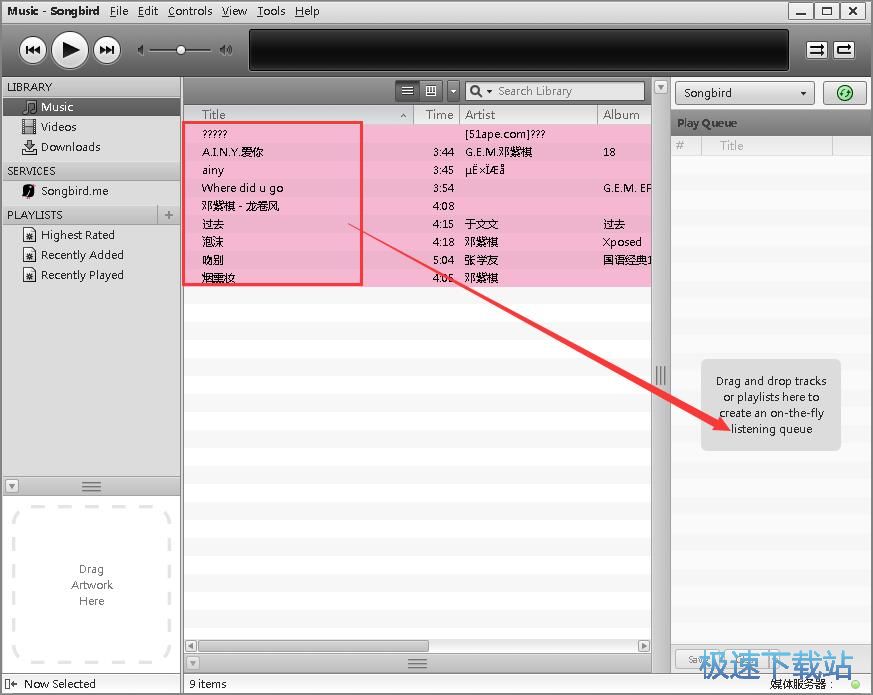This screenshot has height=695, width=873.
Task: Sort by the Title column header
Action: pyautogui.click(x=298, y=115)
